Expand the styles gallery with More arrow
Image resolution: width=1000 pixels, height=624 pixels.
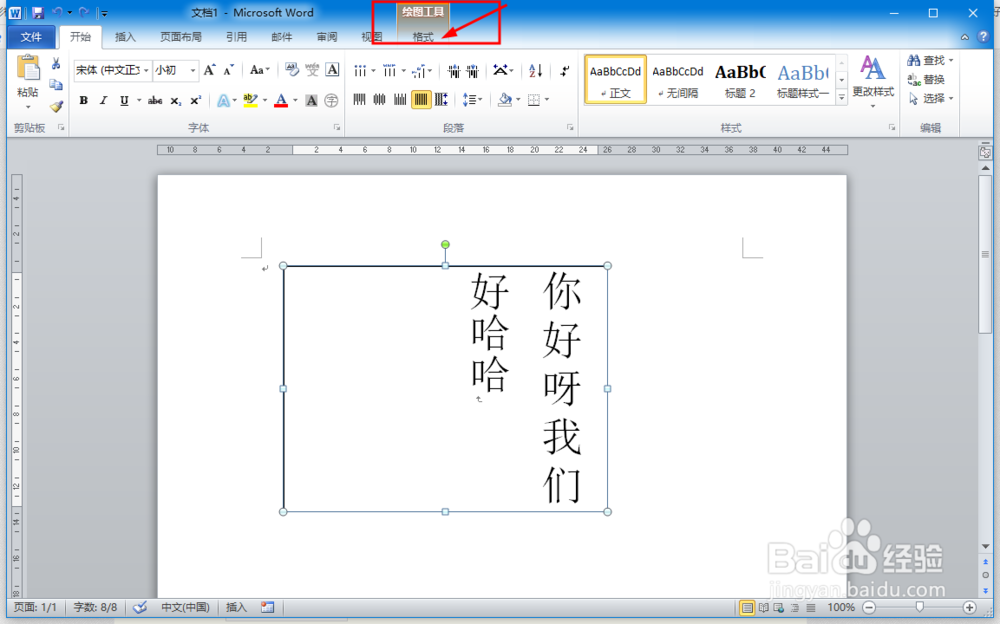point(841,95)
